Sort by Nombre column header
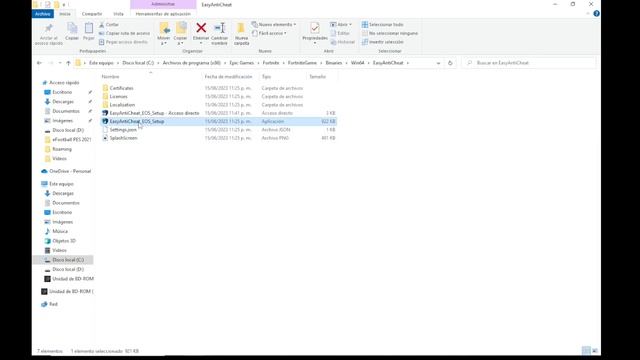This screenshot has height=360, width=640. pos(110,77)
